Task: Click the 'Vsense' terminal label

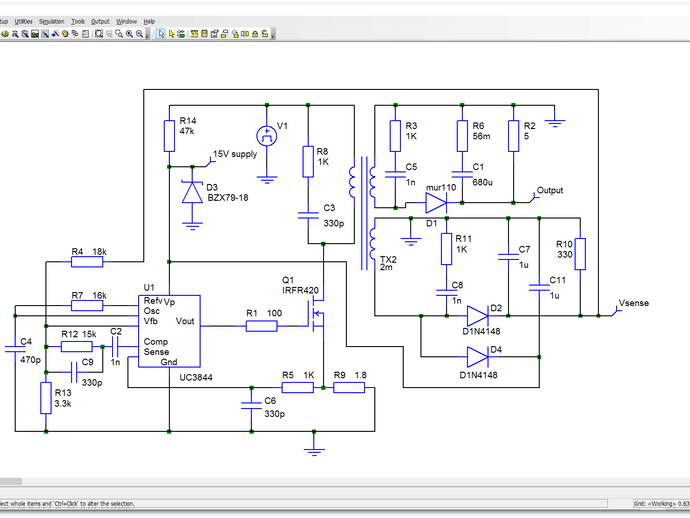Action: tap(634, 303)
